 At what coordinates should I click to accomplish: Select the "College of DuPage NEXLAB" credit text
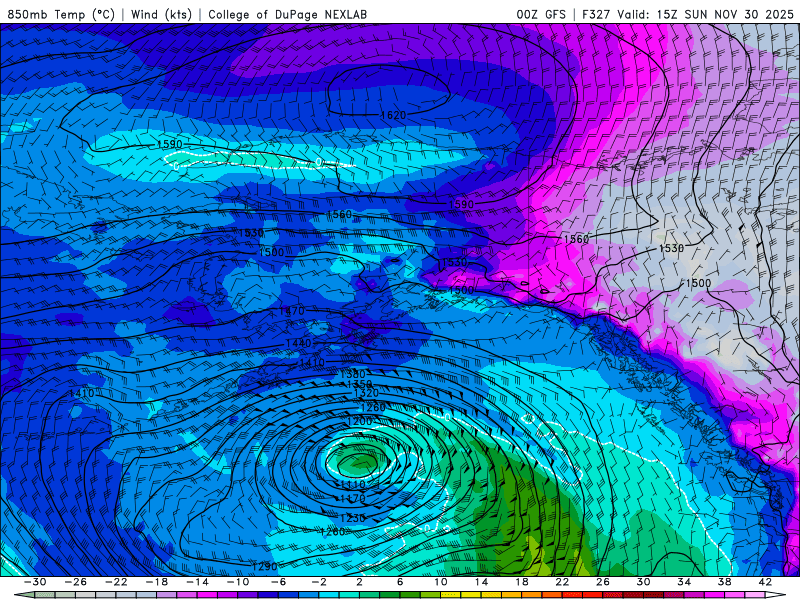(x=287, y=14)
